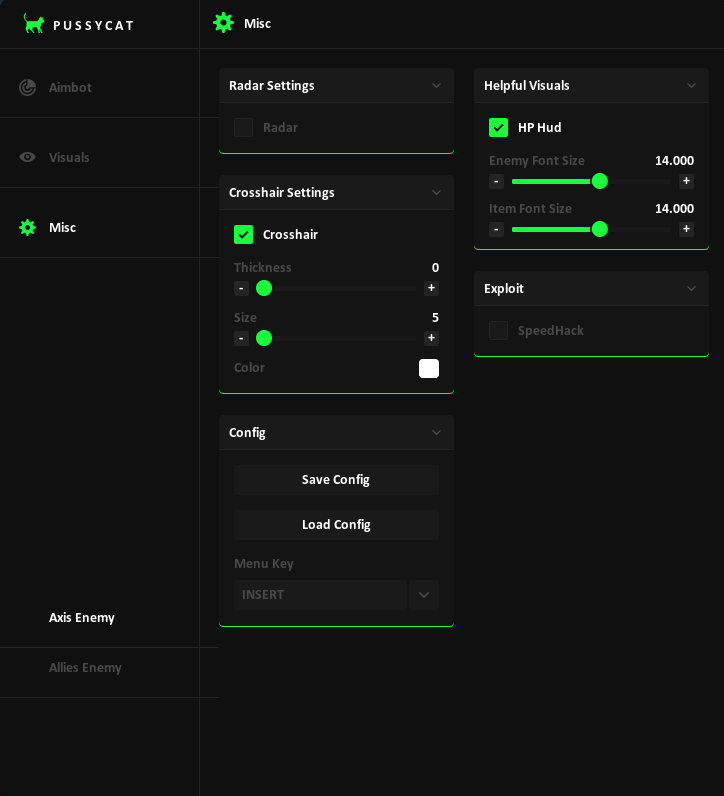Open the white crosshair Color swatch
Viewport: 724px width, 796px height.
pos(428,368)
